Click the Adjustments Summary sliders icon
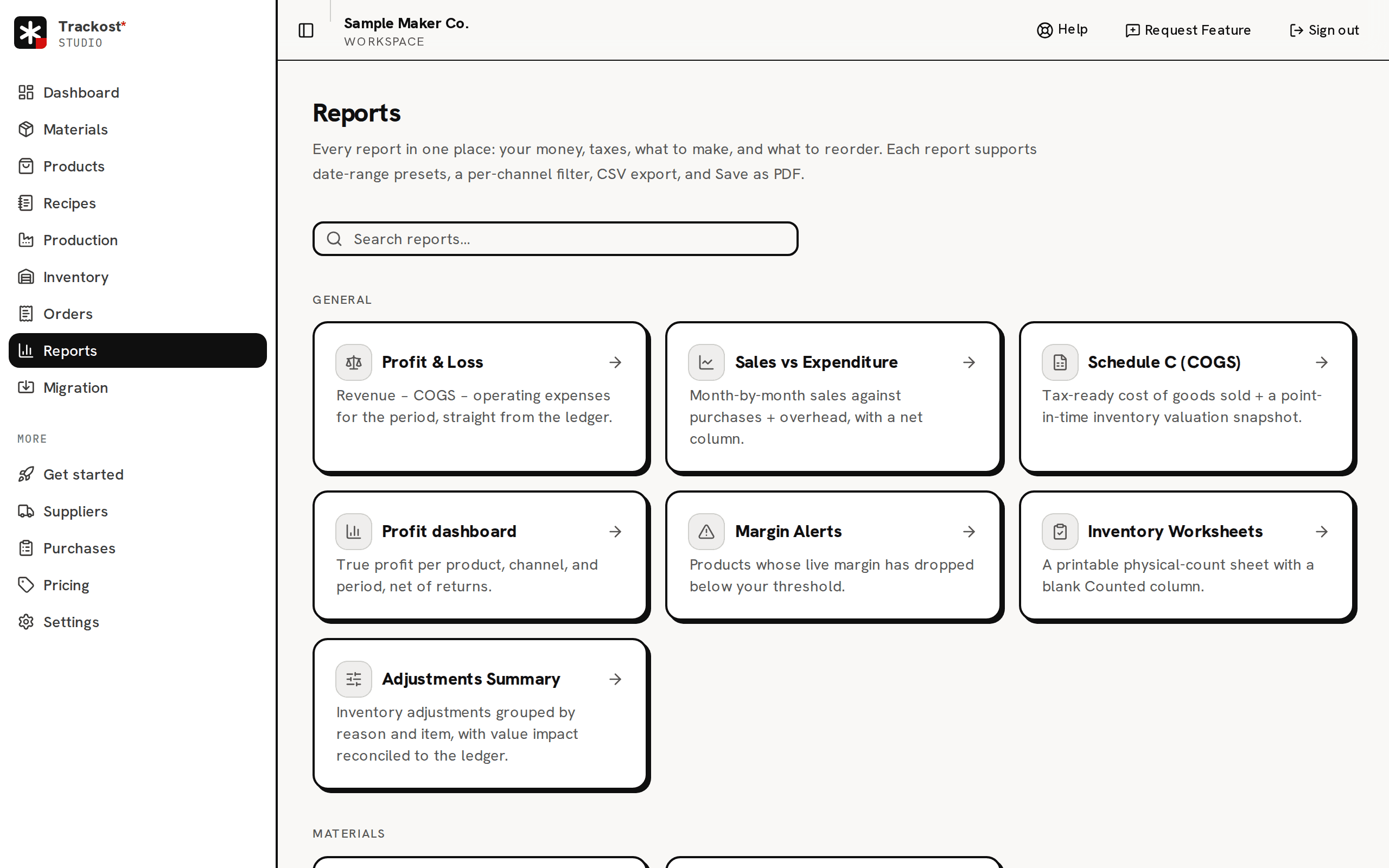 [354, 679]
